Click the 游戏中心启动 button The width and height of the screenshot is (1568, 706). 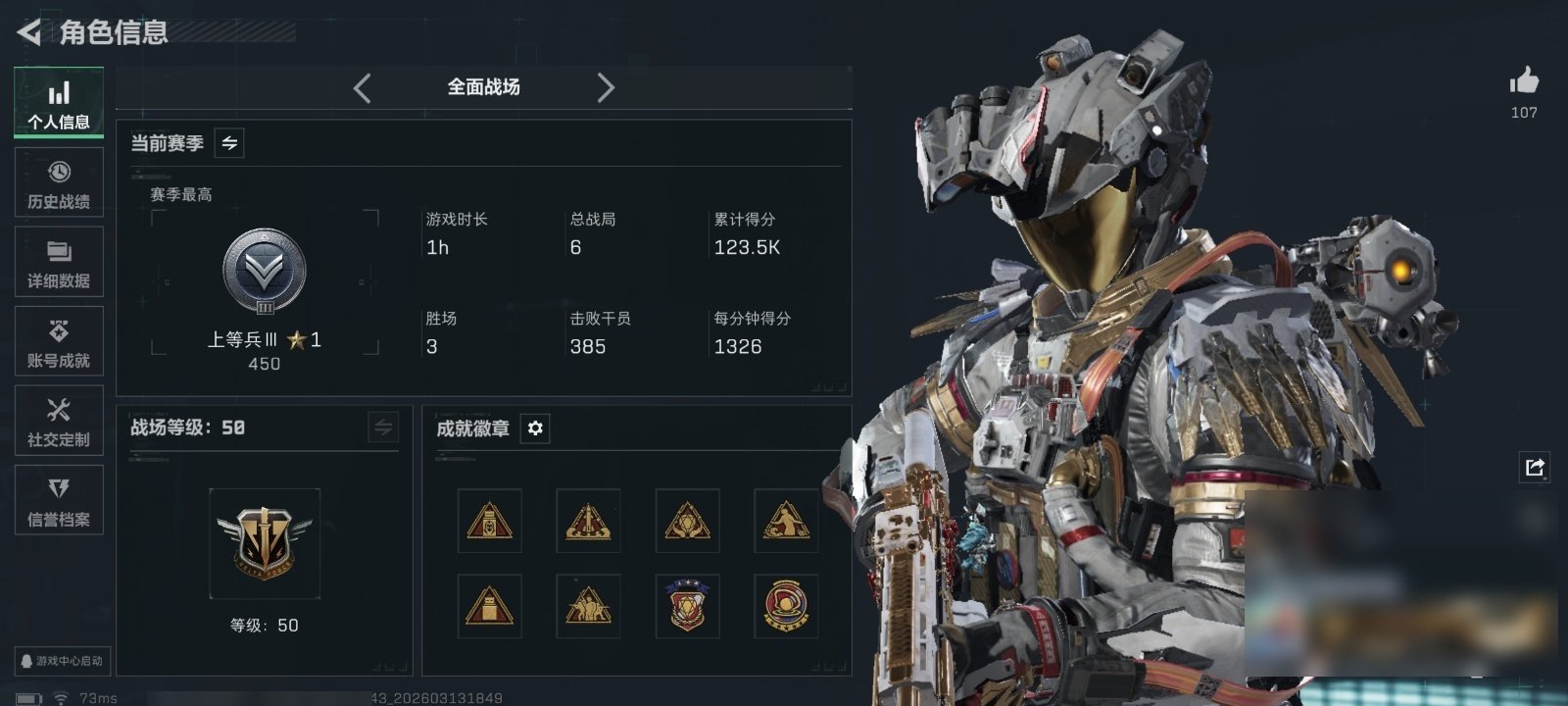coord(62,661)
